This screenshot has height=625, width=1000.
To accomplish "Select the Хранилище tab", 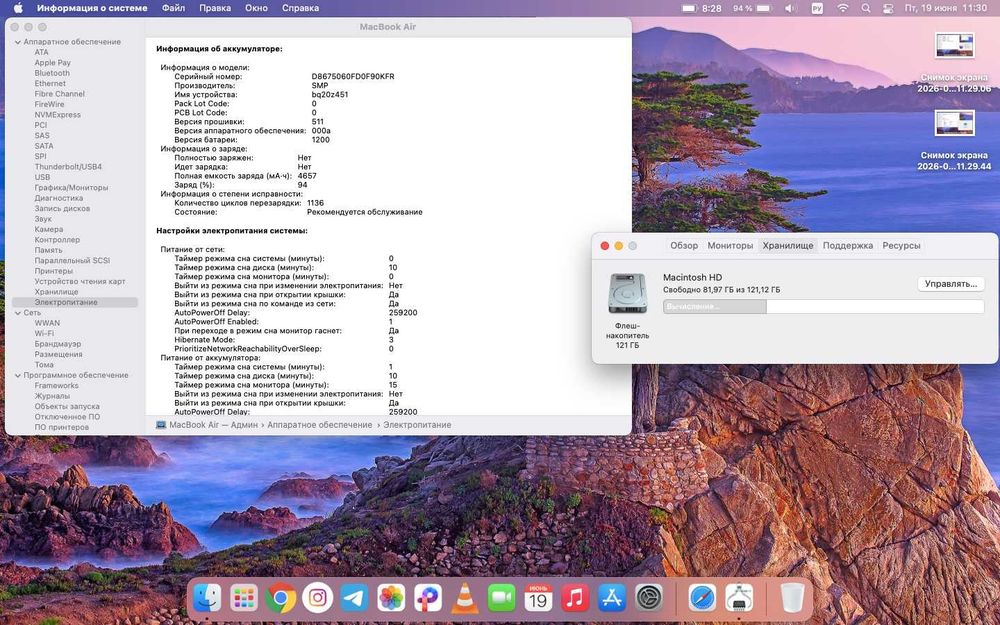I will (788, 246).
